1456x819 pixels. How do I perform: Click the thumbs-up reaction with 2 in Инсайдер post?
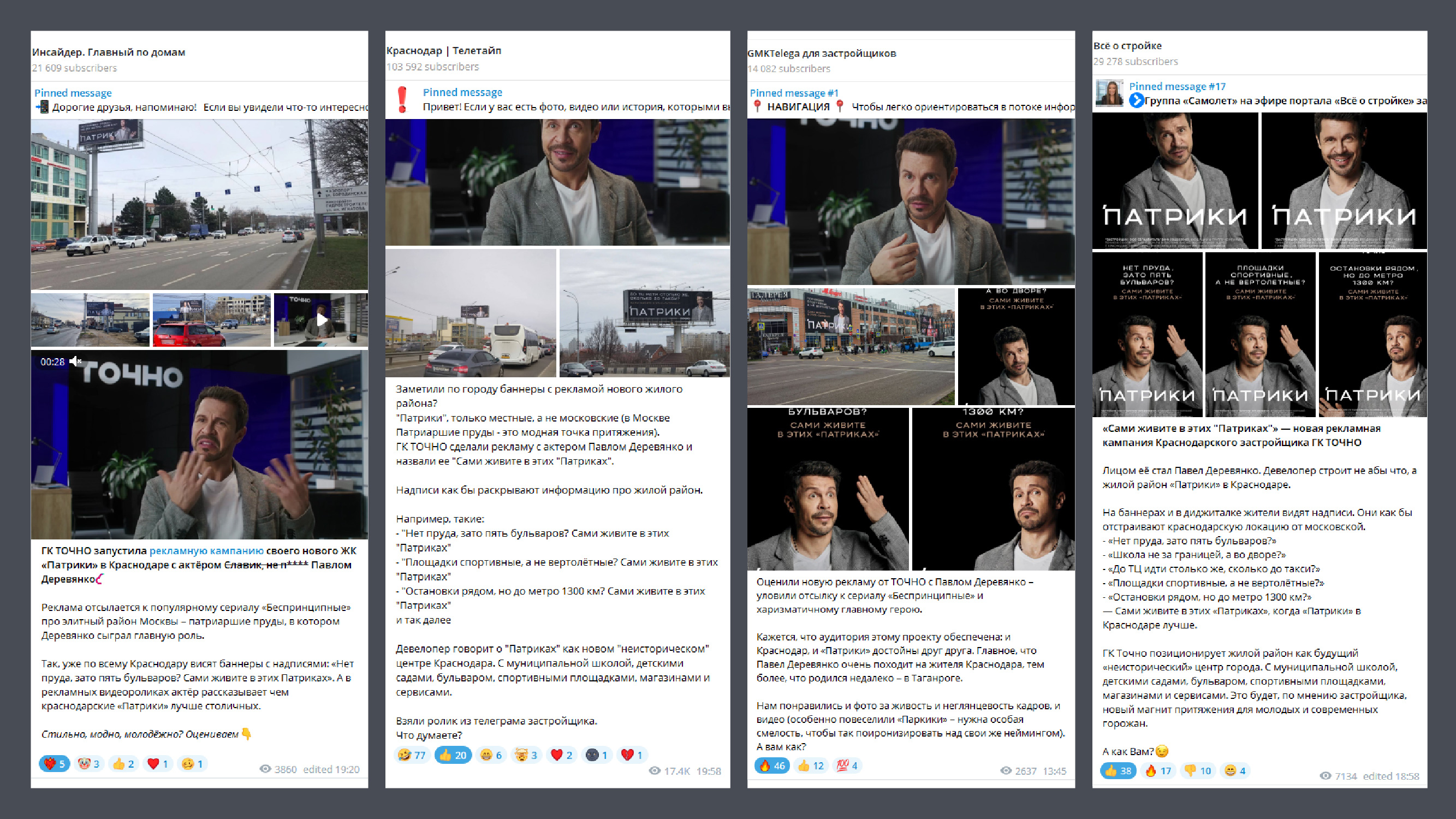[x=123, y=764]
